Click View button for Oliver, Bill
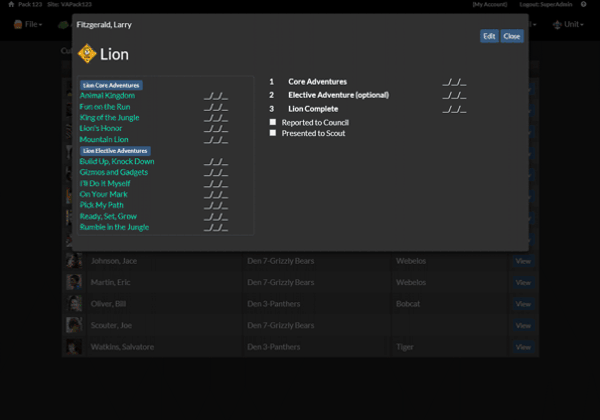The image size is (600, 420). (x=523, y=304)
